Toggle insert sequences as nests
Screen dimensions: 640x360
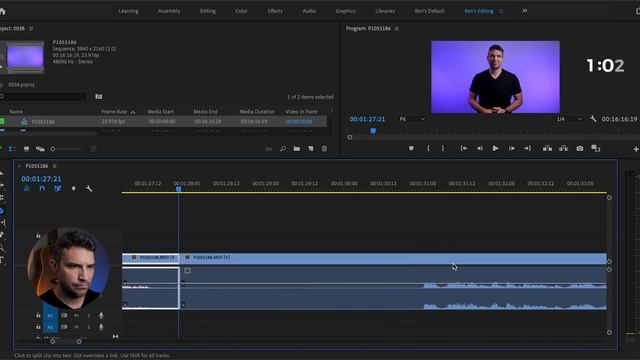pos(27,189)
